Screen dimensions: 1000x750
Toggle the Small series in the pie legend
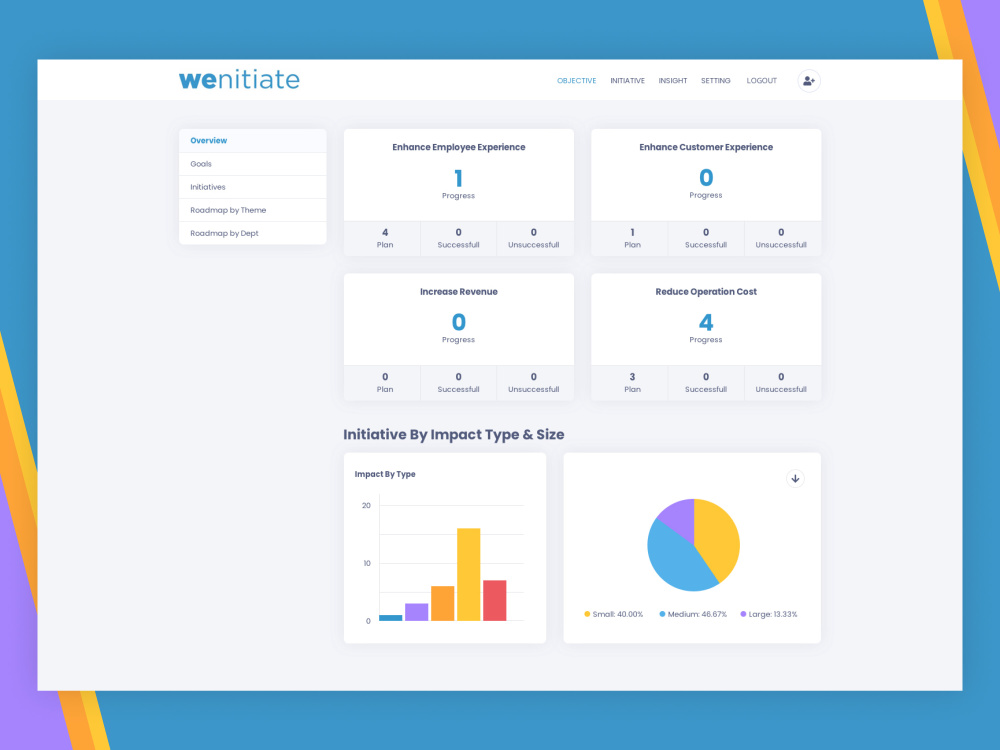click(x=612, y=614)
